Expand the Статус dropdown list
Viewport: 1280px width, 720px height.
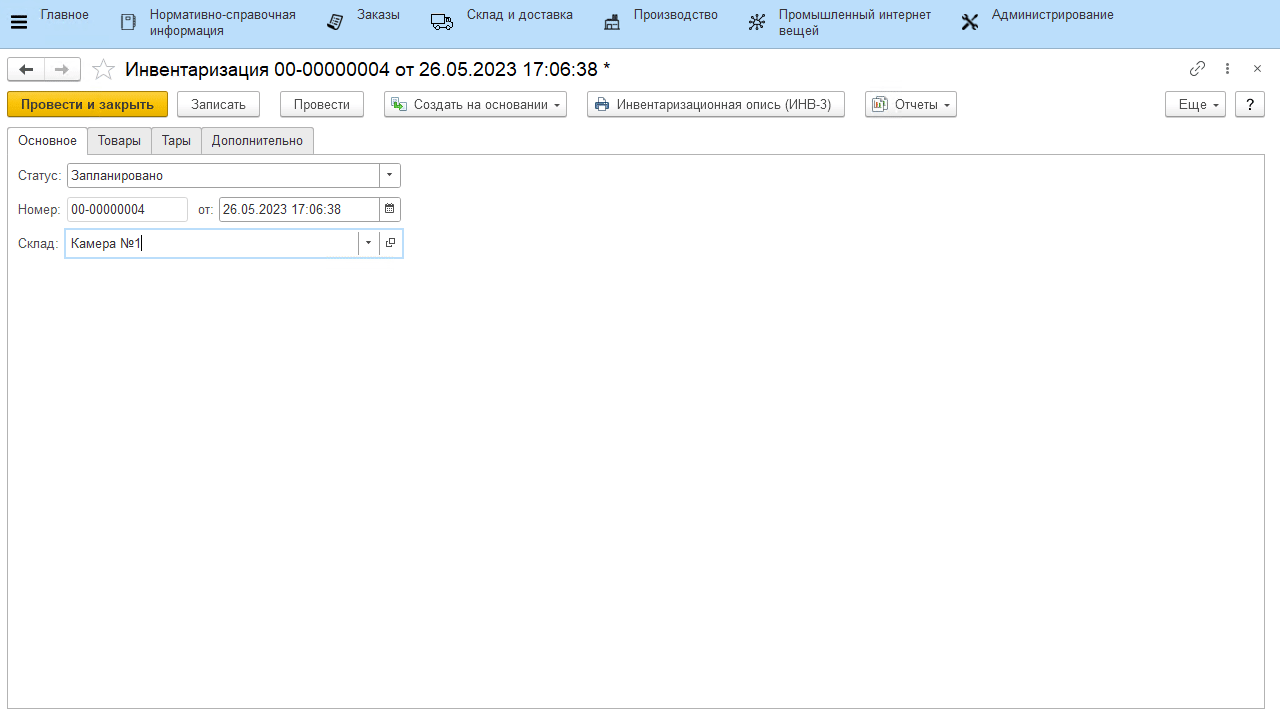[390, 176]
